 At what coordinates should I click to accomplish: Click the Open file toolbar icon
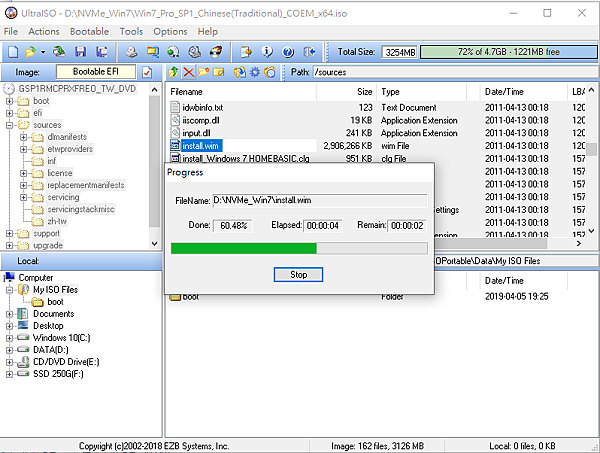click(x=30, y=52)
